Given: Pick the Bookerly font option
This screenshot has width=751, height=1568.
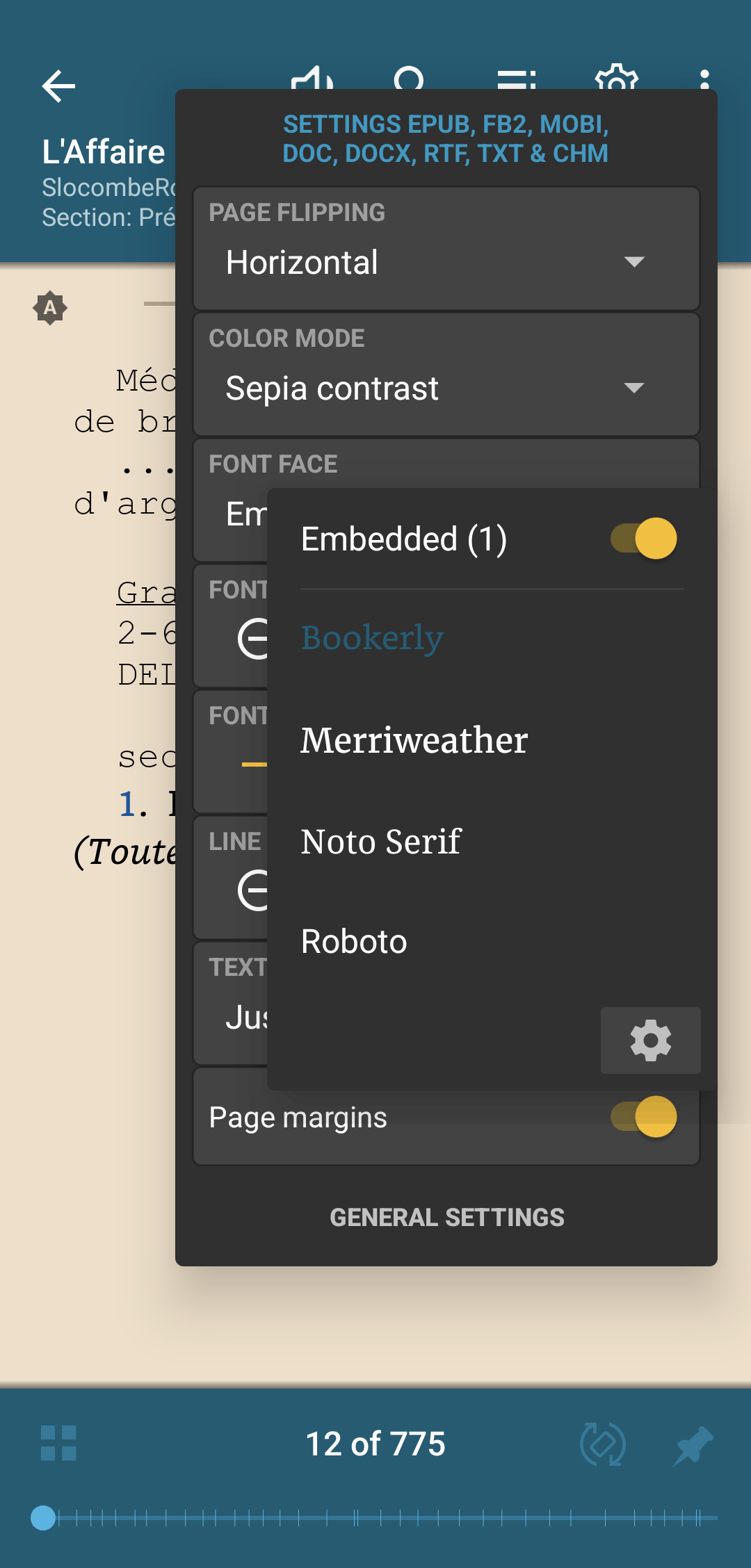Looking at the screenshot, I should [x=372, y=638].
